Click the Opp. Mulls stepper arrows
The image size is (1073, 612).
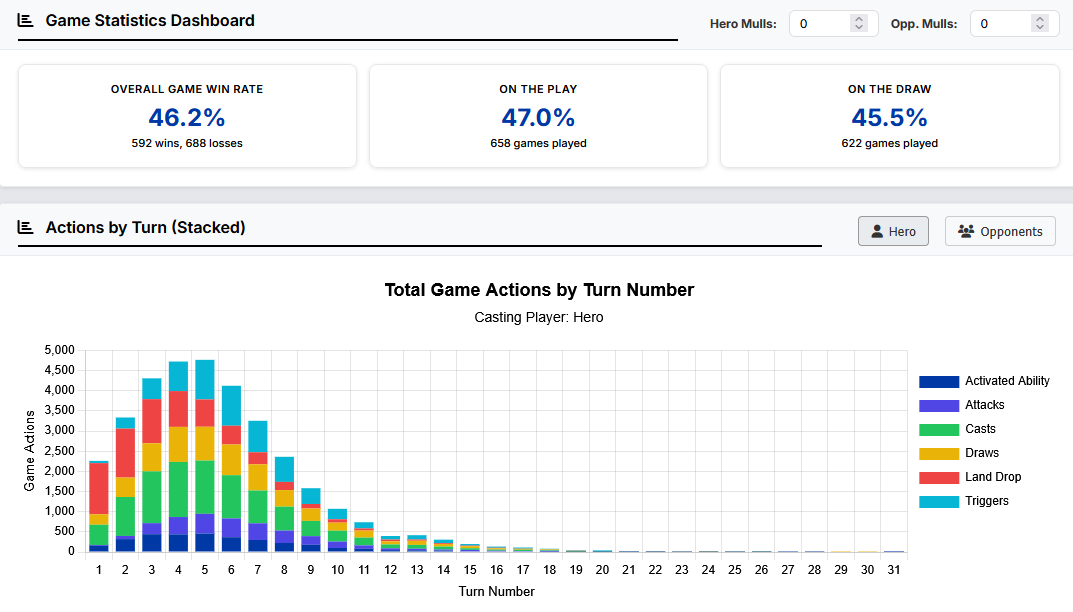pos(1039,23)
